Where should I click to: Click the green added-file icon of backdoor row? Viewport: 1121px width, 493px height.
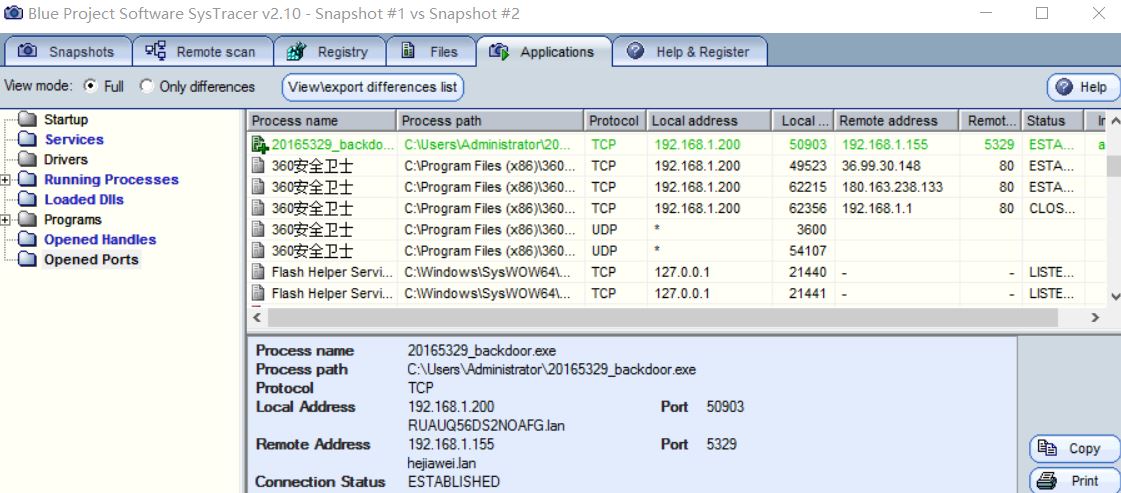260,144
